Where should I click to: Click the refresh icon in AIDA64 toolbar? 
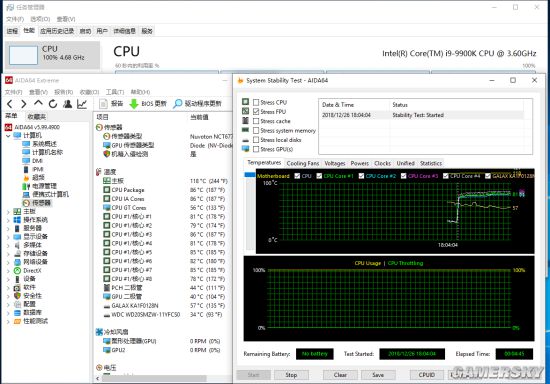(x=53, y=104)
